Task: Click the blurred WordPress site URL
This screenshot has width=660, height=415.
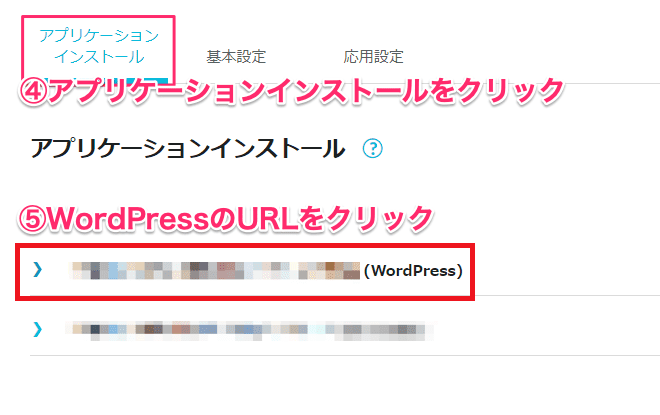Action: (x=215, y=270)
